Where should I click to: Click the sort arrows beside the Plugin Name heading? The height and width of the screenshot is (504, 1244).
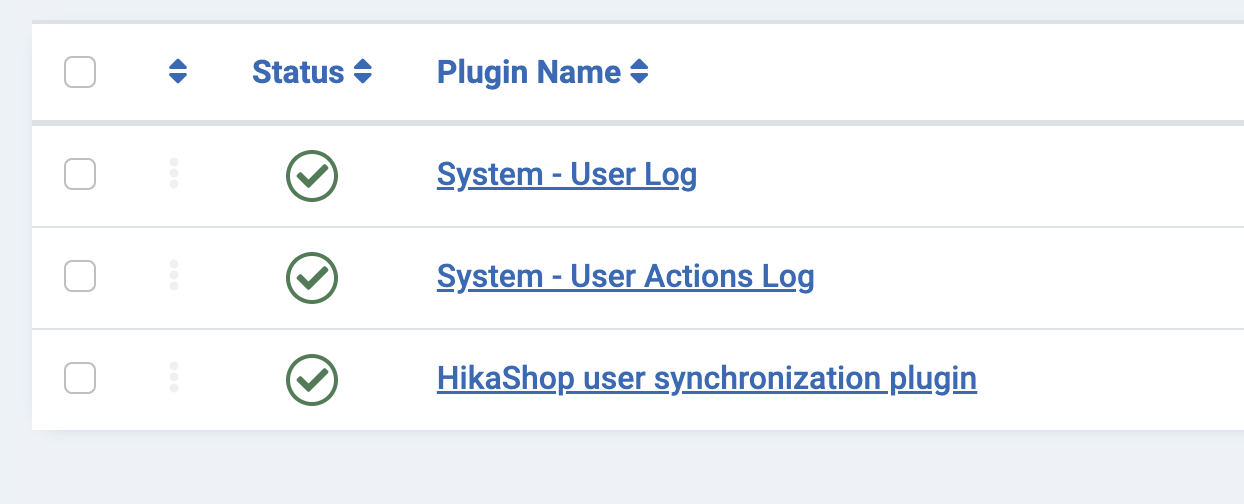click(x=639, y=72)
